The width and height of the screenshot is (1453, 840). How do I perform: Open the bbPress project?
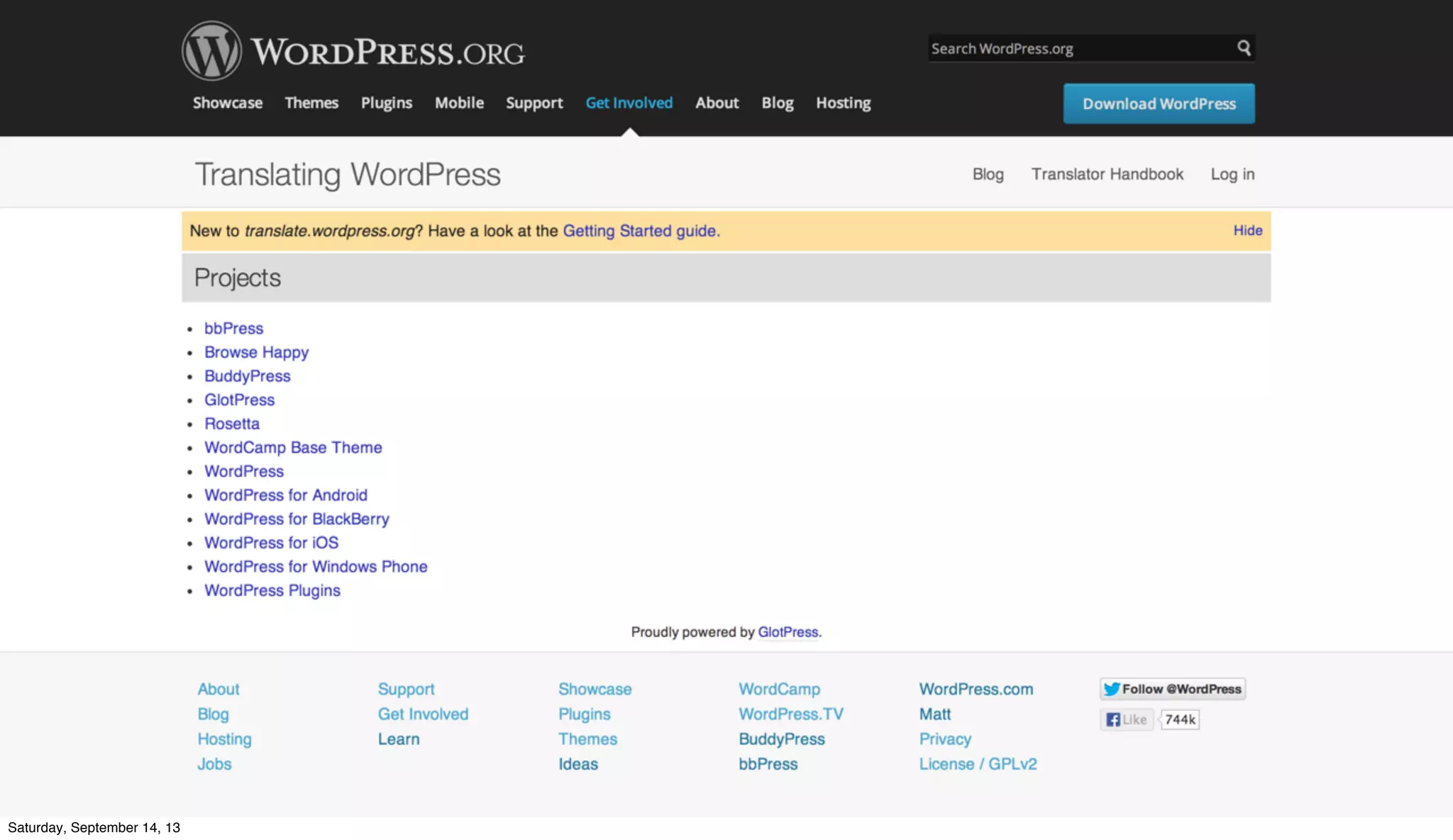[x=233, y=328]
